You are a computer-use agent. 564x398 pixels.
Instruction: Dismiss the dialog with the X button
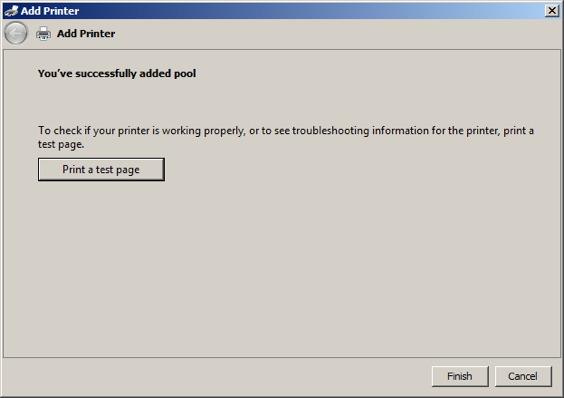[x=552, y=11]
